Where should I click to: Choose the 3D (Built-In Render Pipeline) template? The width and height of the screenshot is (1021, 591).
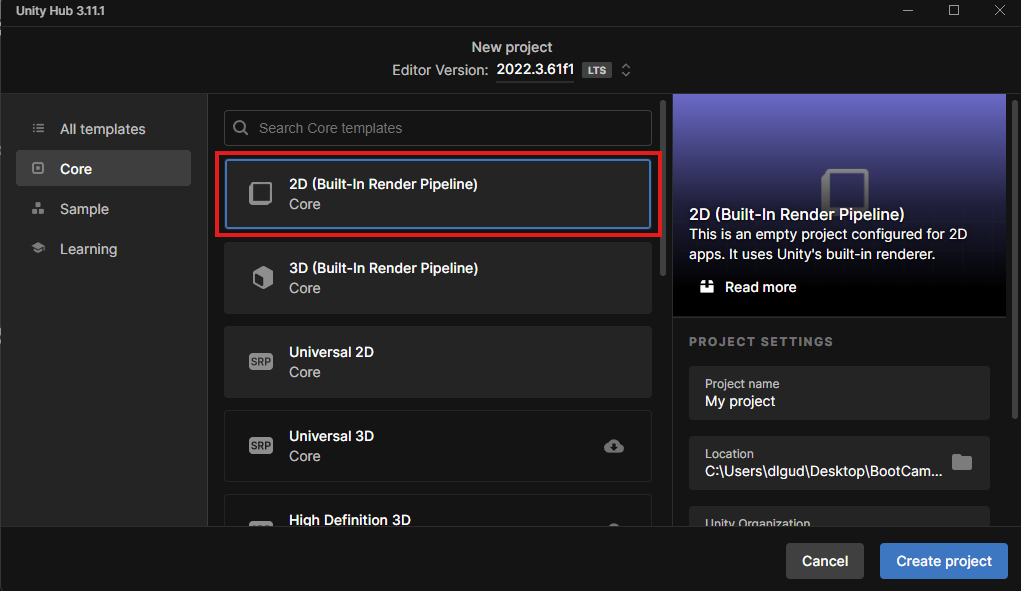click(438, 278)
